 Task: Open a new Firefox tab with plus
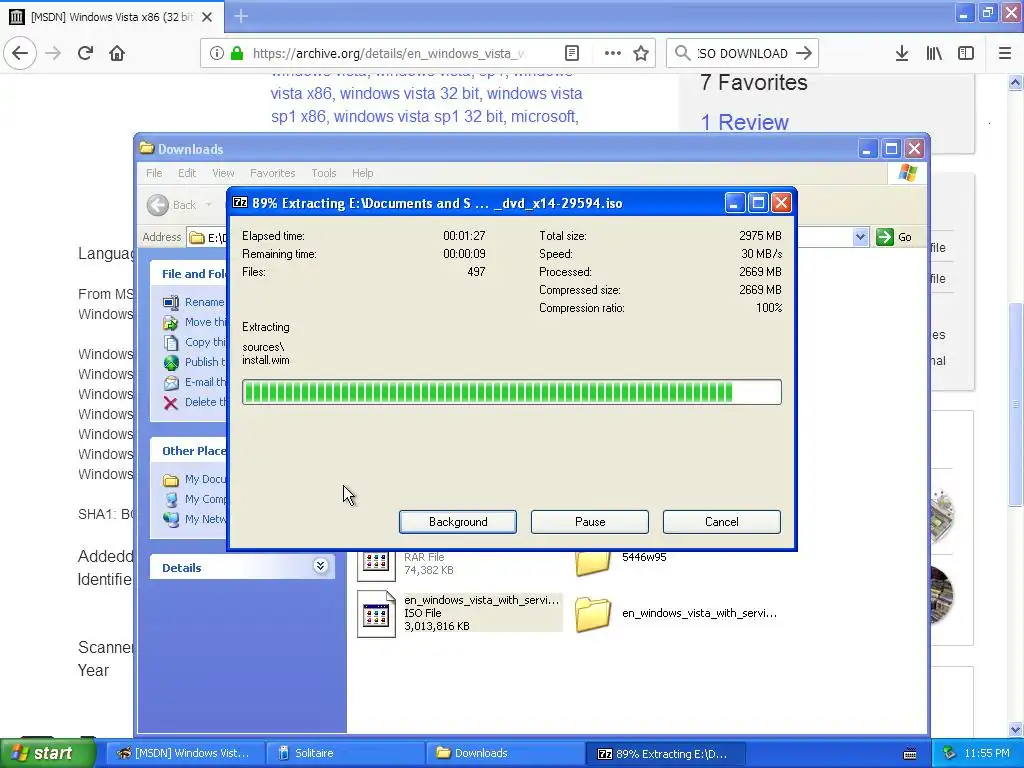click(x=241, y=16)
